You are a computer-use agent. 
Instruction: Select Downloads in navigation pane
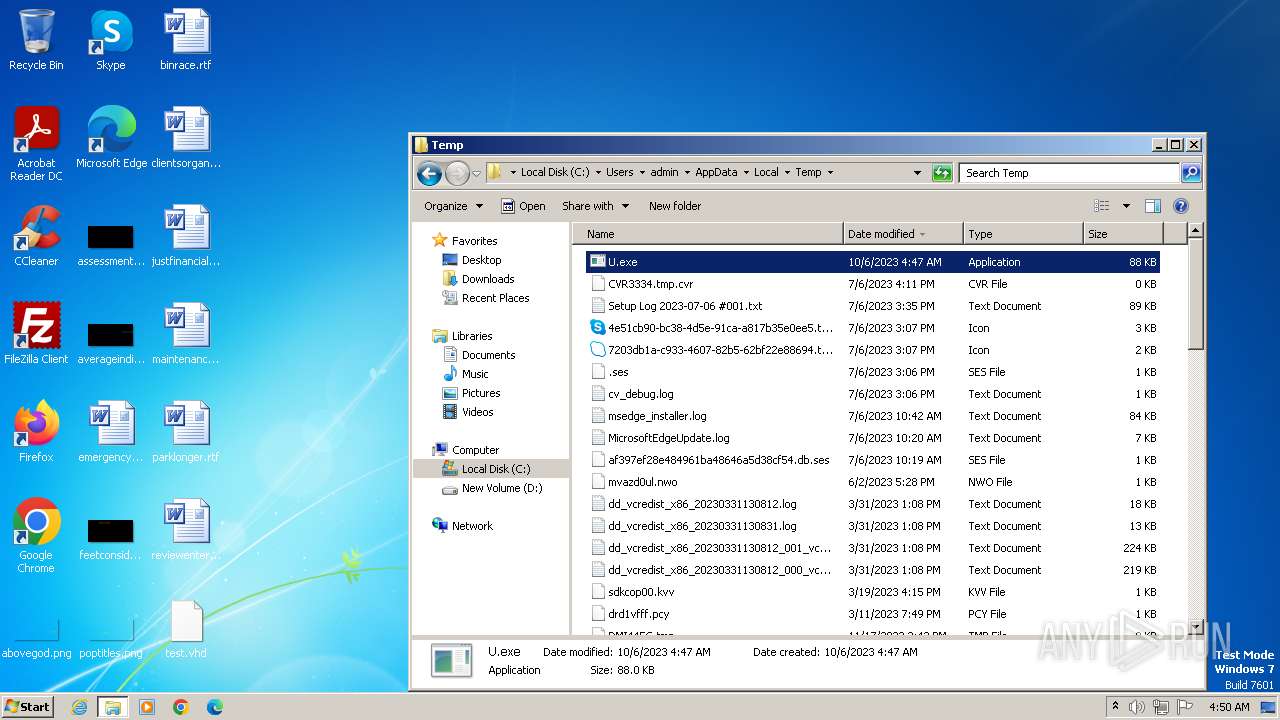coord(488,279)
